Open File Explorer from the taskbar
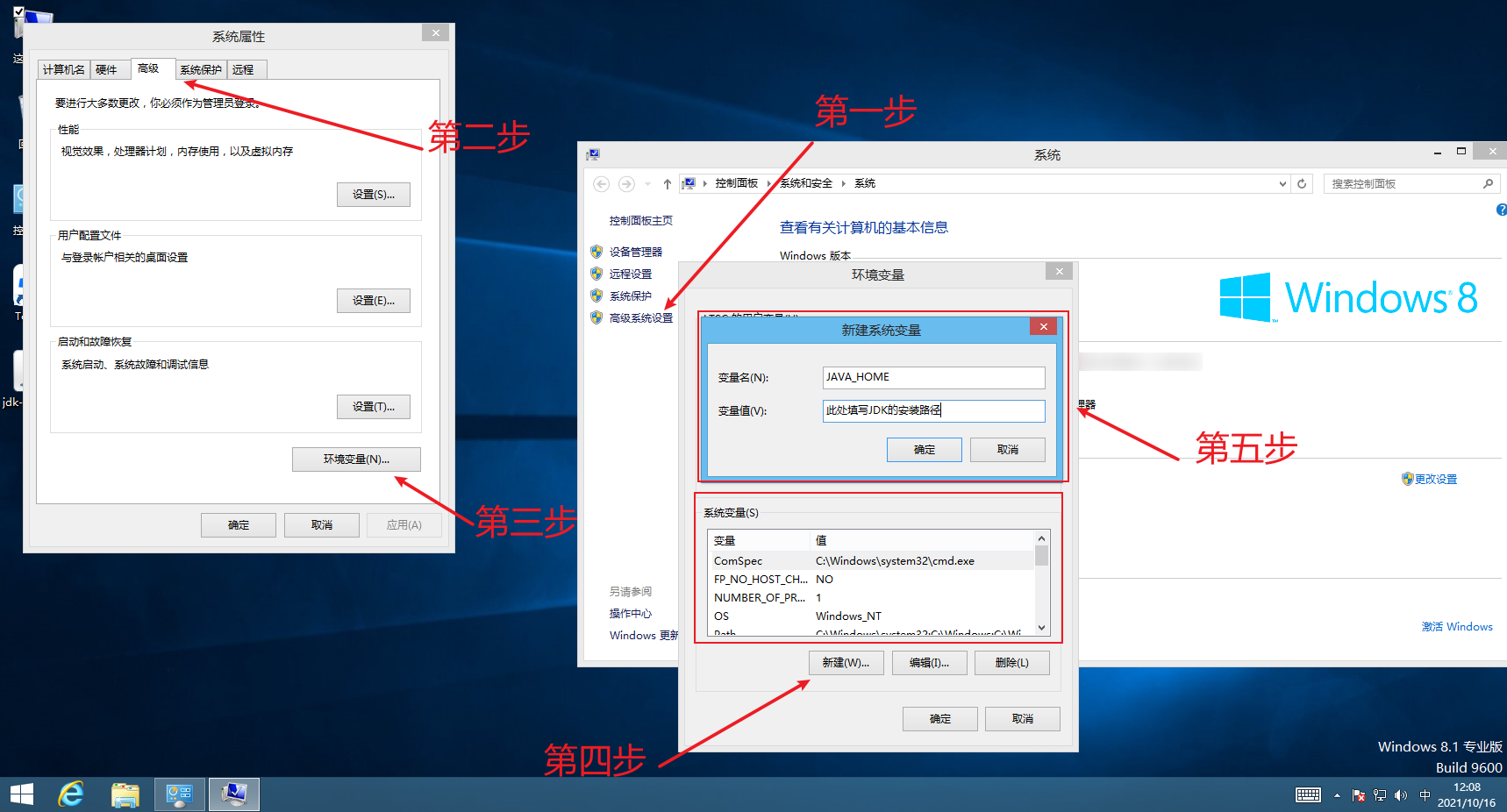The image size is (1507, 812). (125, 794)
